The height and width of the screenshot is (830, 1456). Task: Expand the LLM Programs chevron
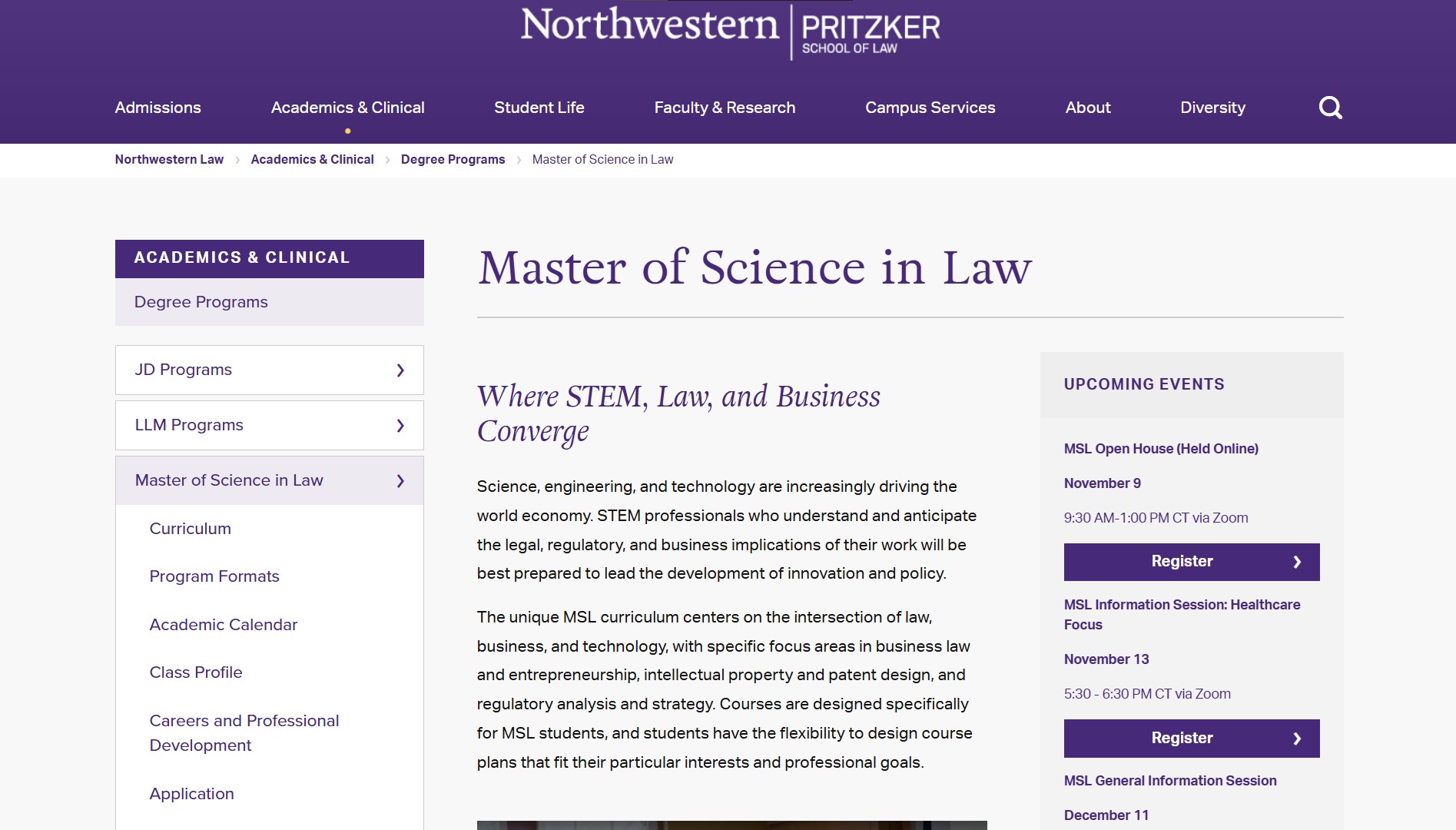coord(400,426)
